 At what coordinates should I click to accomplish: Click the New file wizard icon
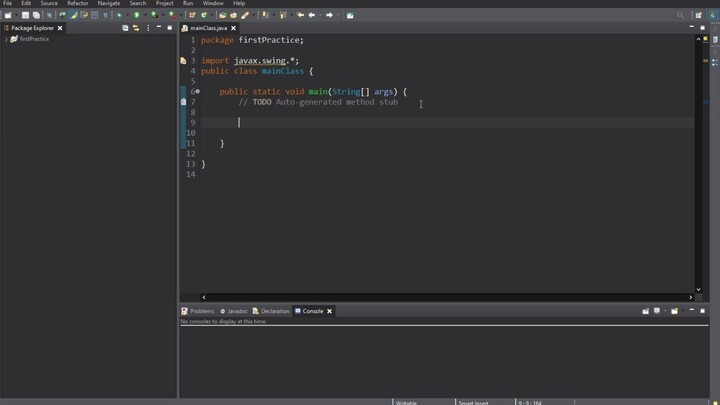[x=8, y=15]
